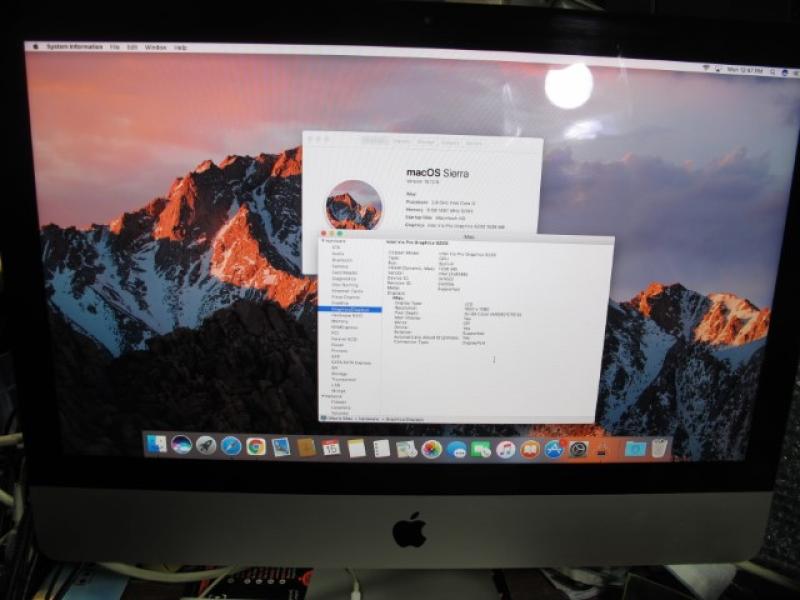The image size is (800, 600).
Task: Open Mail stamp icon in Dock
Action: (x=281, y=447)
